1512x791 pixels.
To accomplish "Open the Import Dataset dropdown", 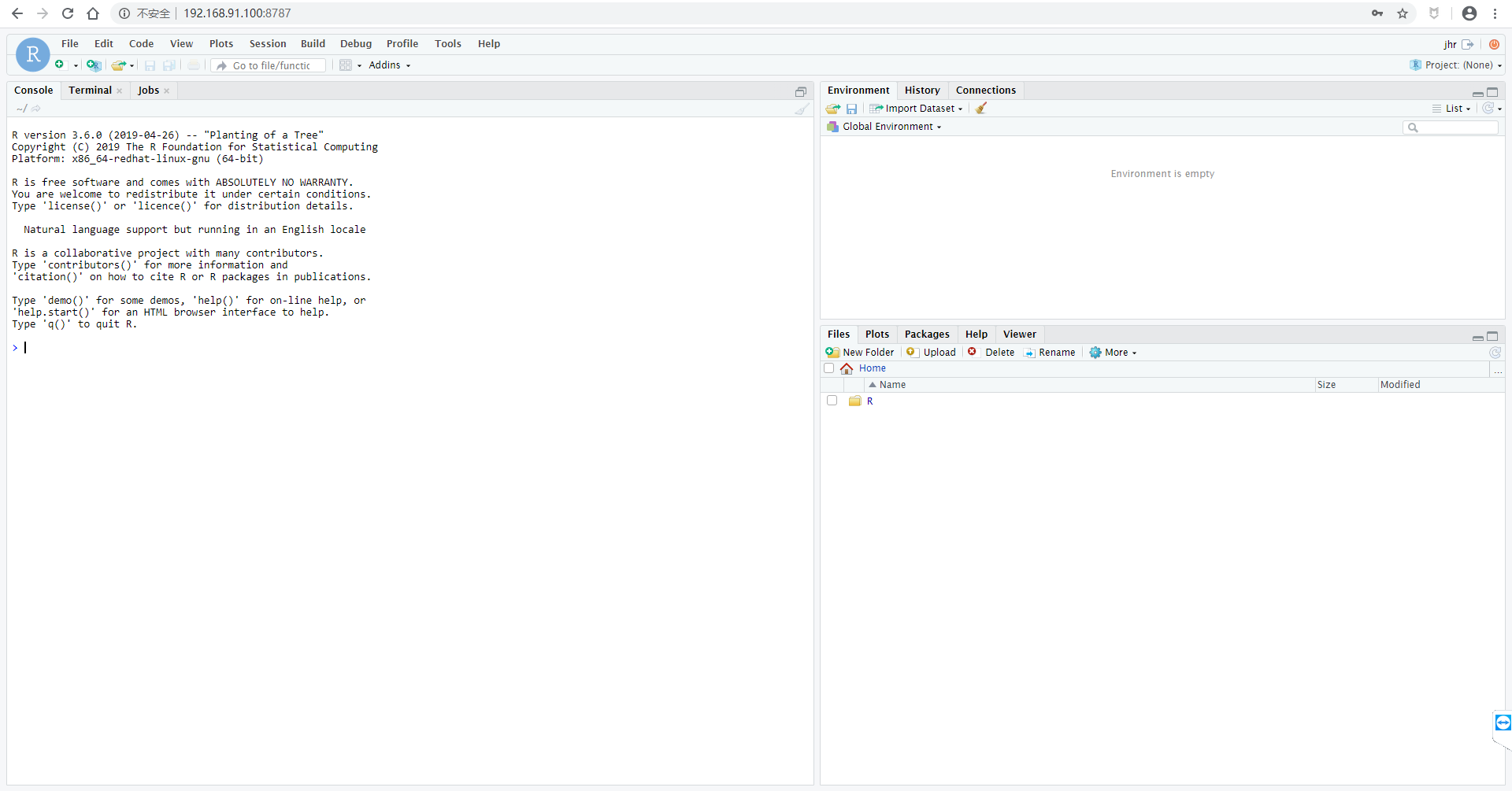I will coord(916,108).
